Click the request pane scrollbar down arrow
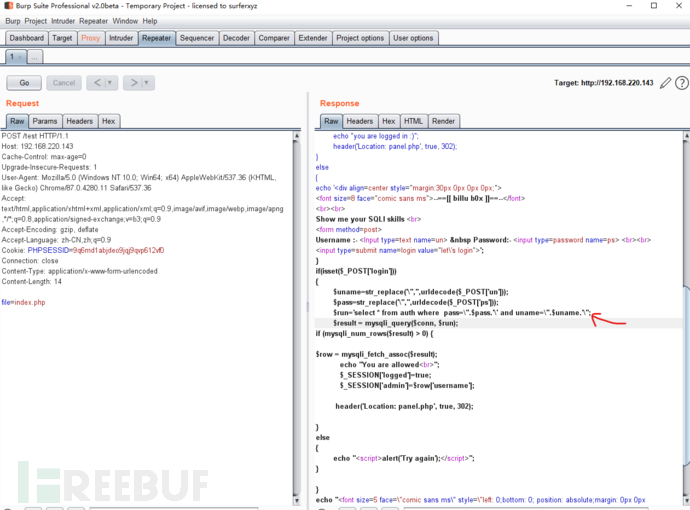 click(297, 500)
